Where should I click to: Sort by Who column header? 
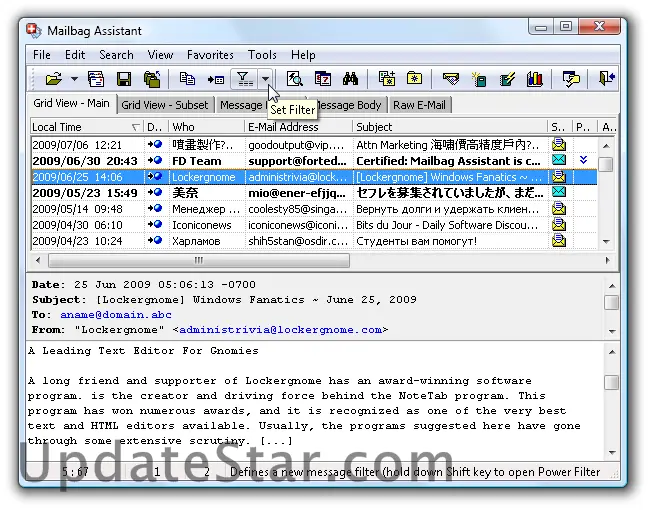[x=206, y=127]
